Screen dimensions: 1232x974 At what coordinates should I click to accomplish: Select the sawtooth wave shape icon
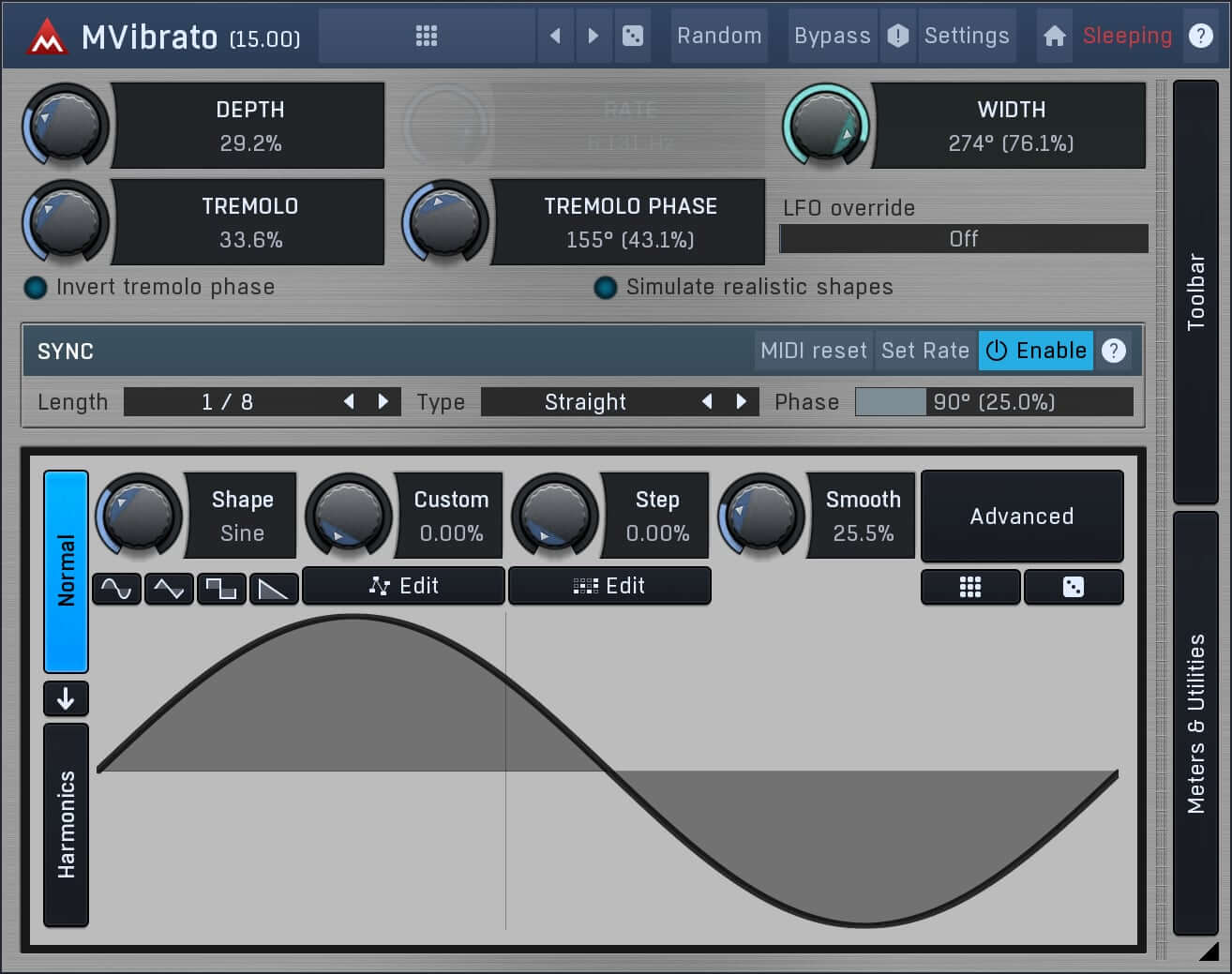tap(274, 589)
